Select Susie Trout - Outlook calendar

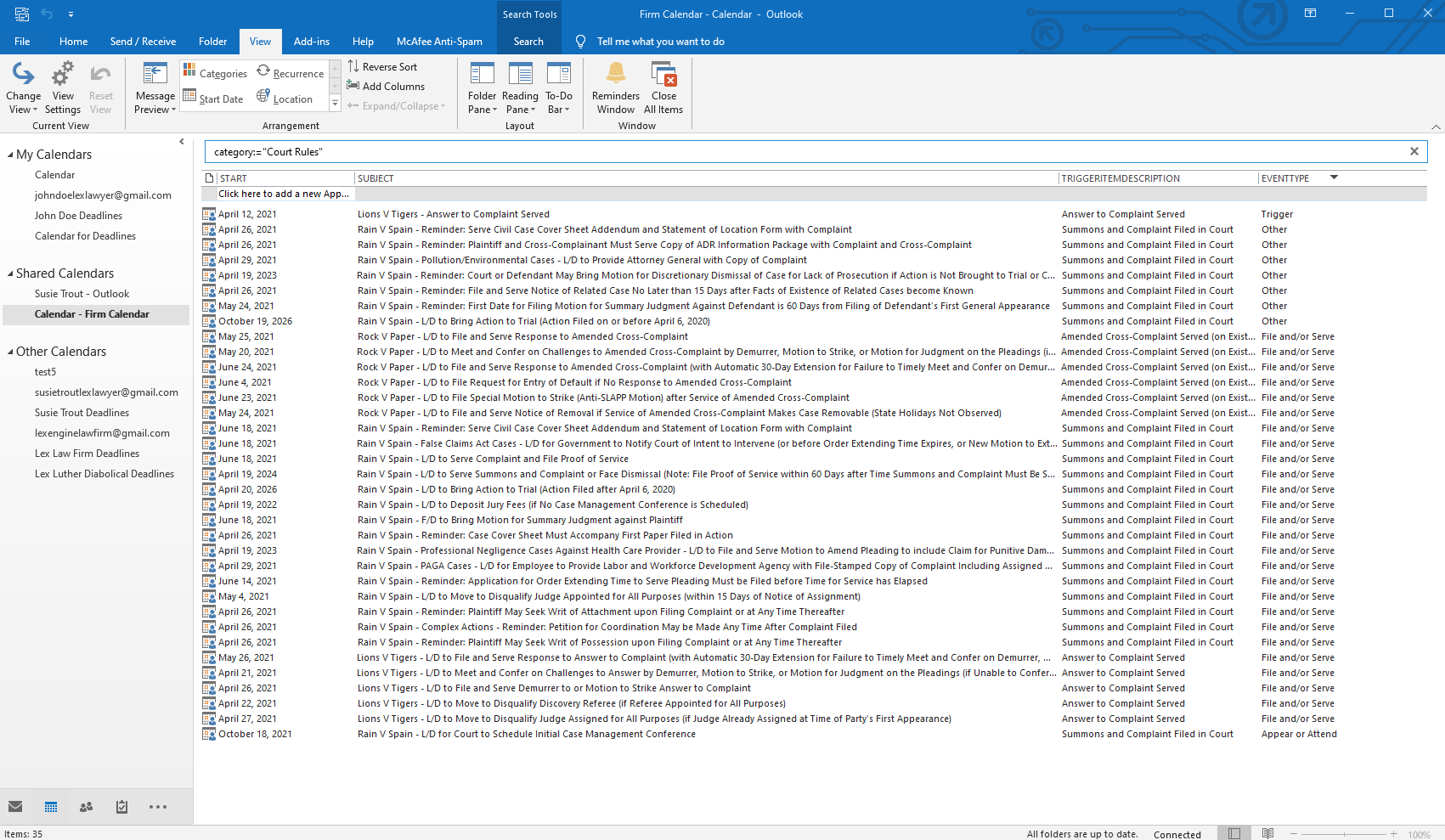pyautogui.click(x=82, y=294)
